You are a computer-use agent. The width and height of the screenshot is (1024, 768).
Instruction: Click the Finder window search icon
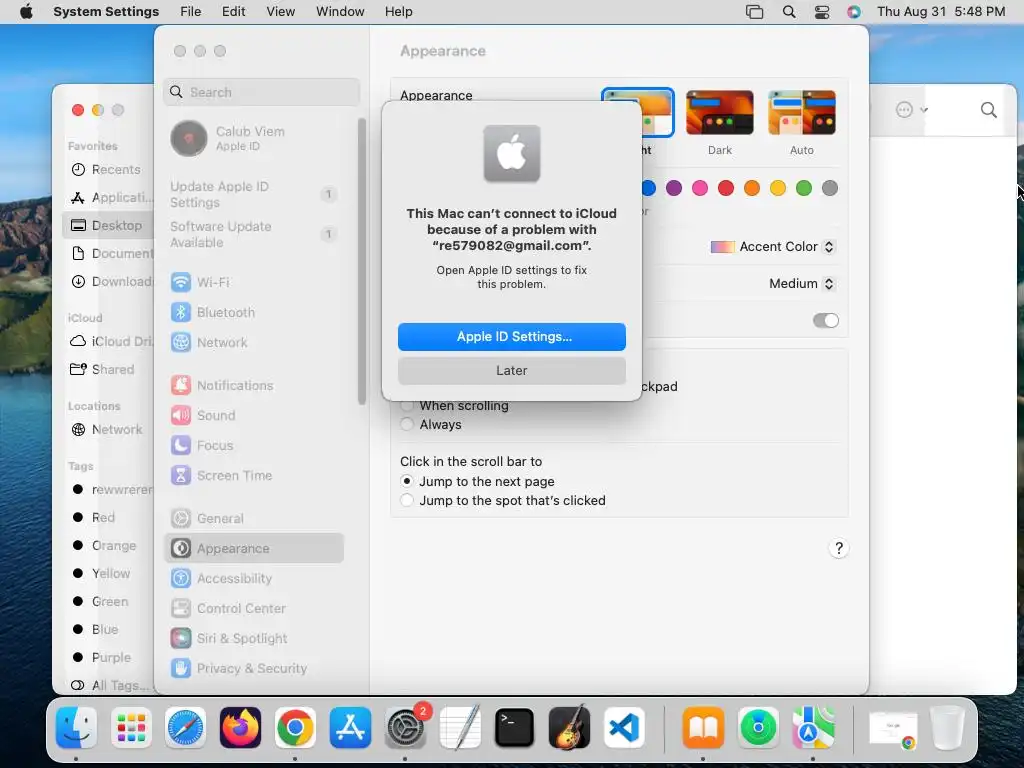click(989, 110)
